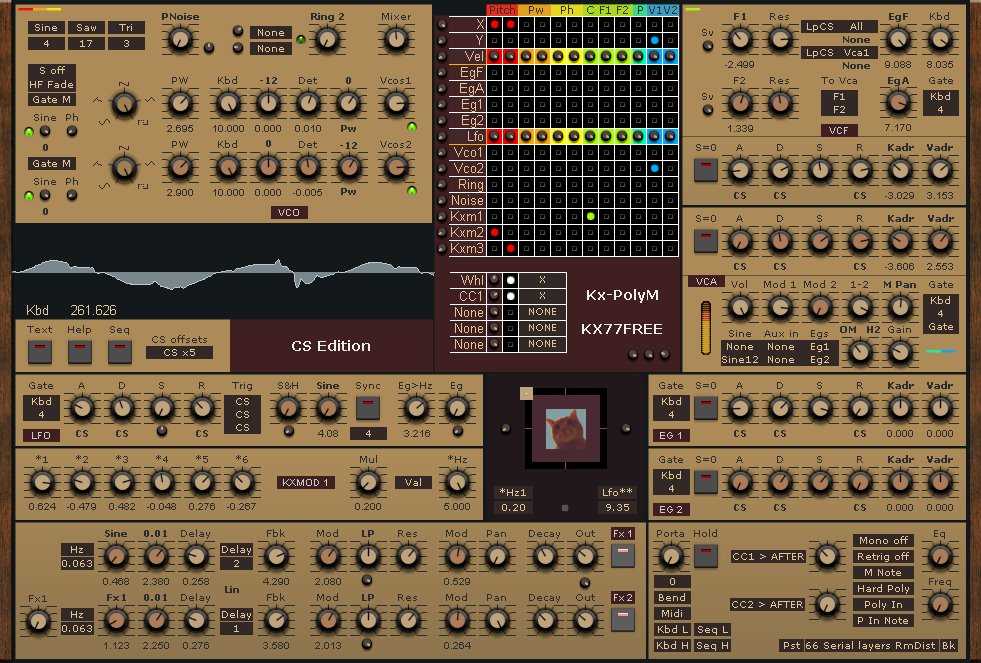This screenshot has height=663, width=981.
Task: Click the P In Note button
Action: 883,620
